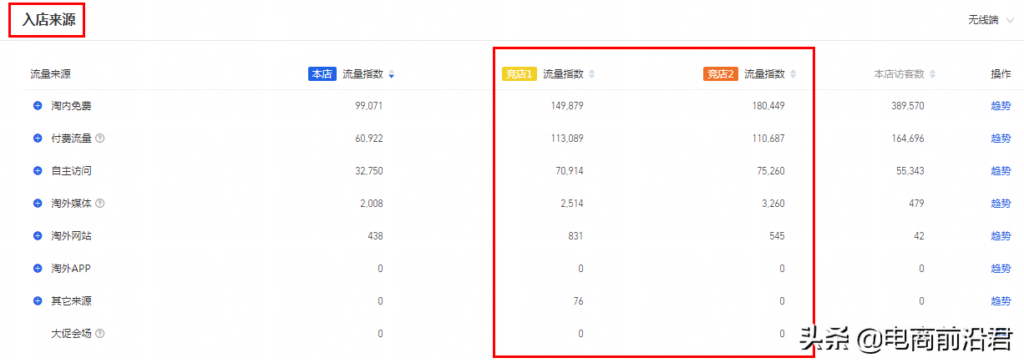Select the 自主访问 source label
The image size is (1024, 363).
[71, 170]
